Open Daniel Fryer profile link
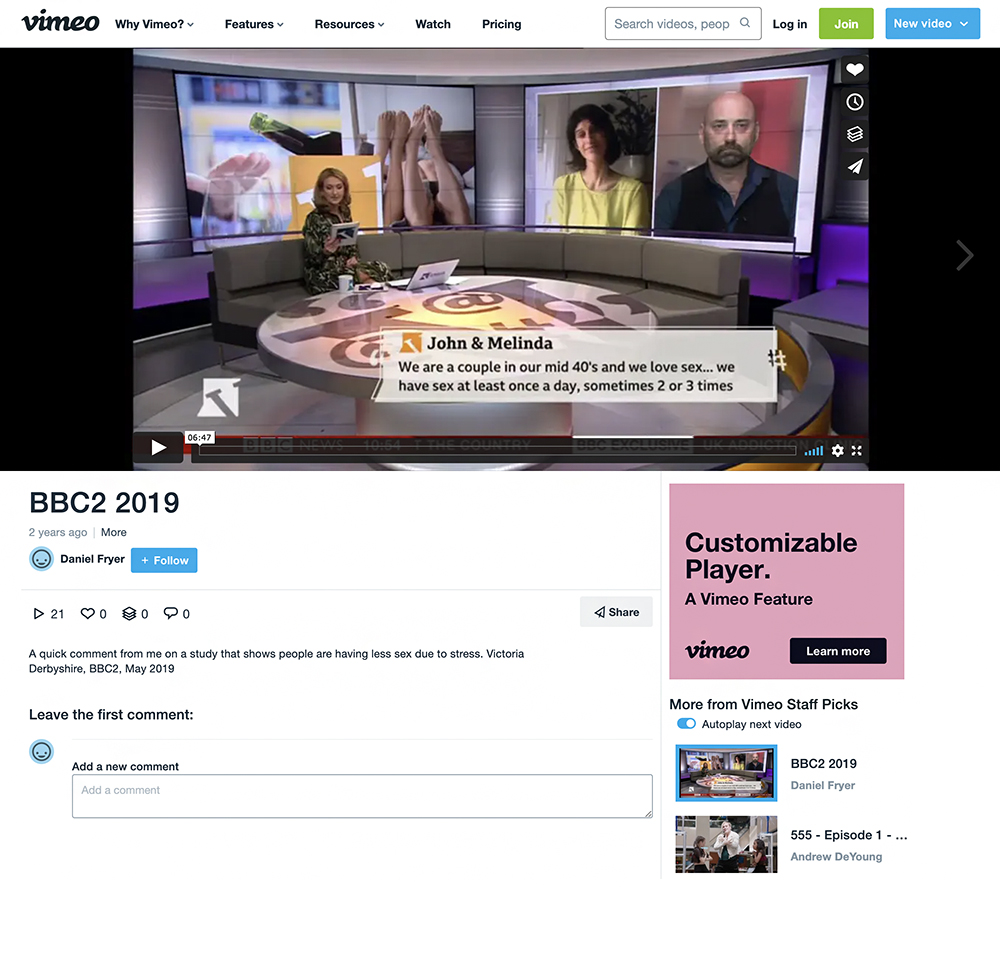The height and width of the screenshot is (960, 1000). tap(92, 559)
